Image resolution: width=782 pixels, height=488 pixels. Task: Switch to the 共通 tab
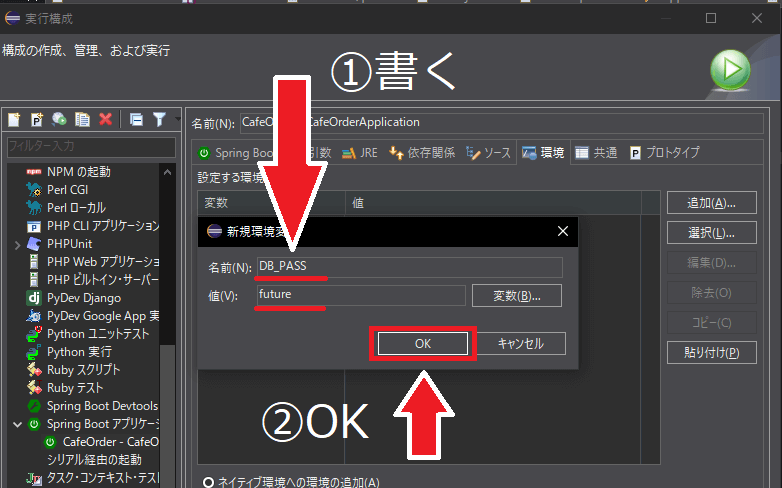(595, 153)
